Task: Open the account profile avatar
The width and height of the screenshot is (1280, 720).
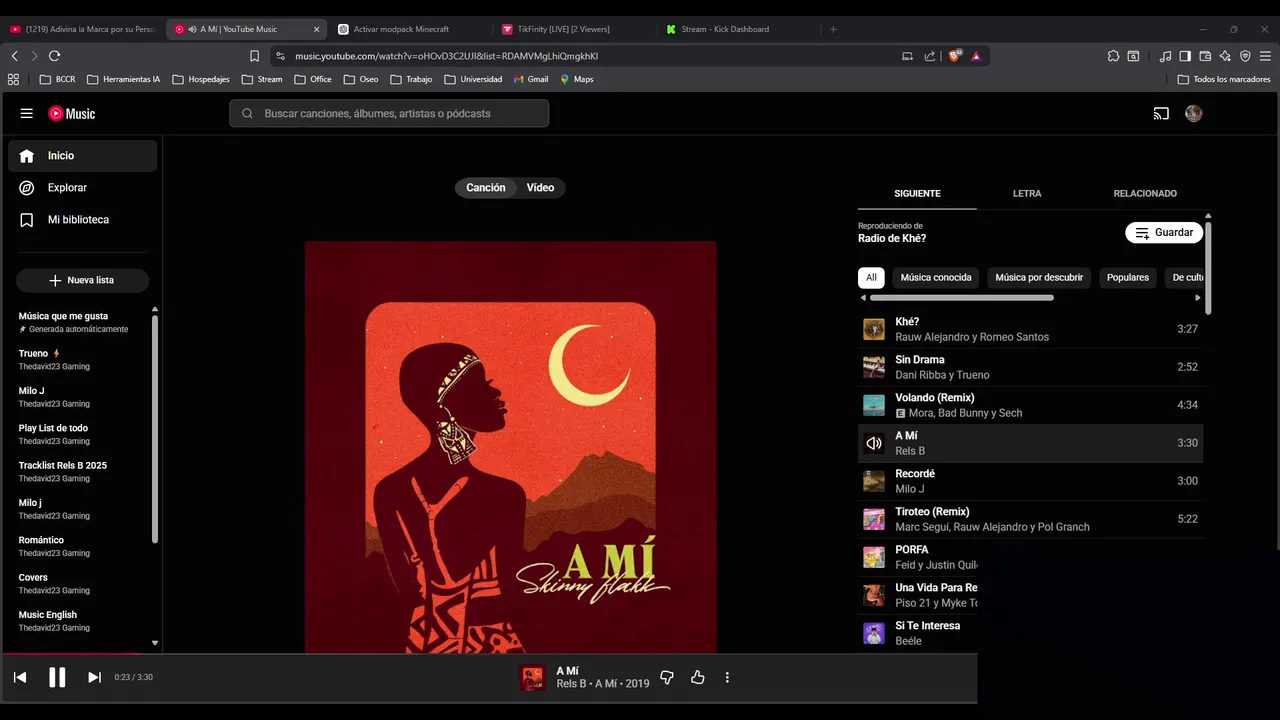Action: pyautogui.click(x=1193, y=114)
